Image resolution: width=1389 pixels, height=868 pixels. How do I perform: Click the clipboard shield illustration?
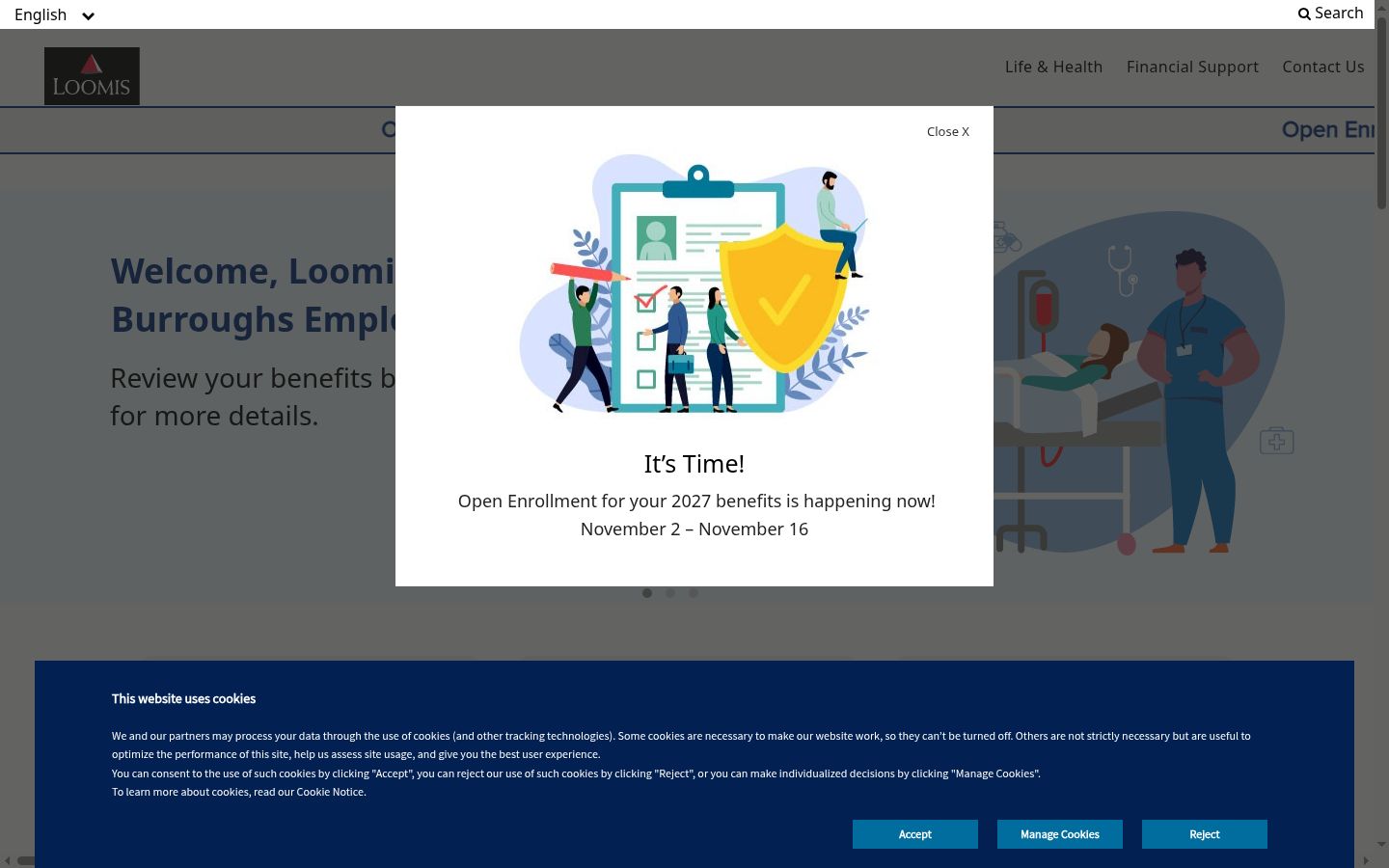pos(694,284)
